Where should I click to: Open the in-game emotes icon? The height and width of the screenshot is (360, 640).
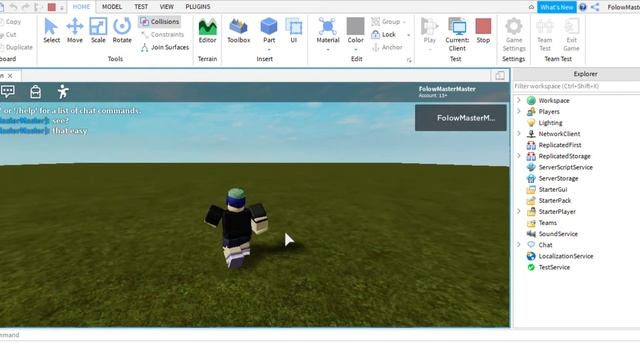pyautogui.click(x=63, y=92)
